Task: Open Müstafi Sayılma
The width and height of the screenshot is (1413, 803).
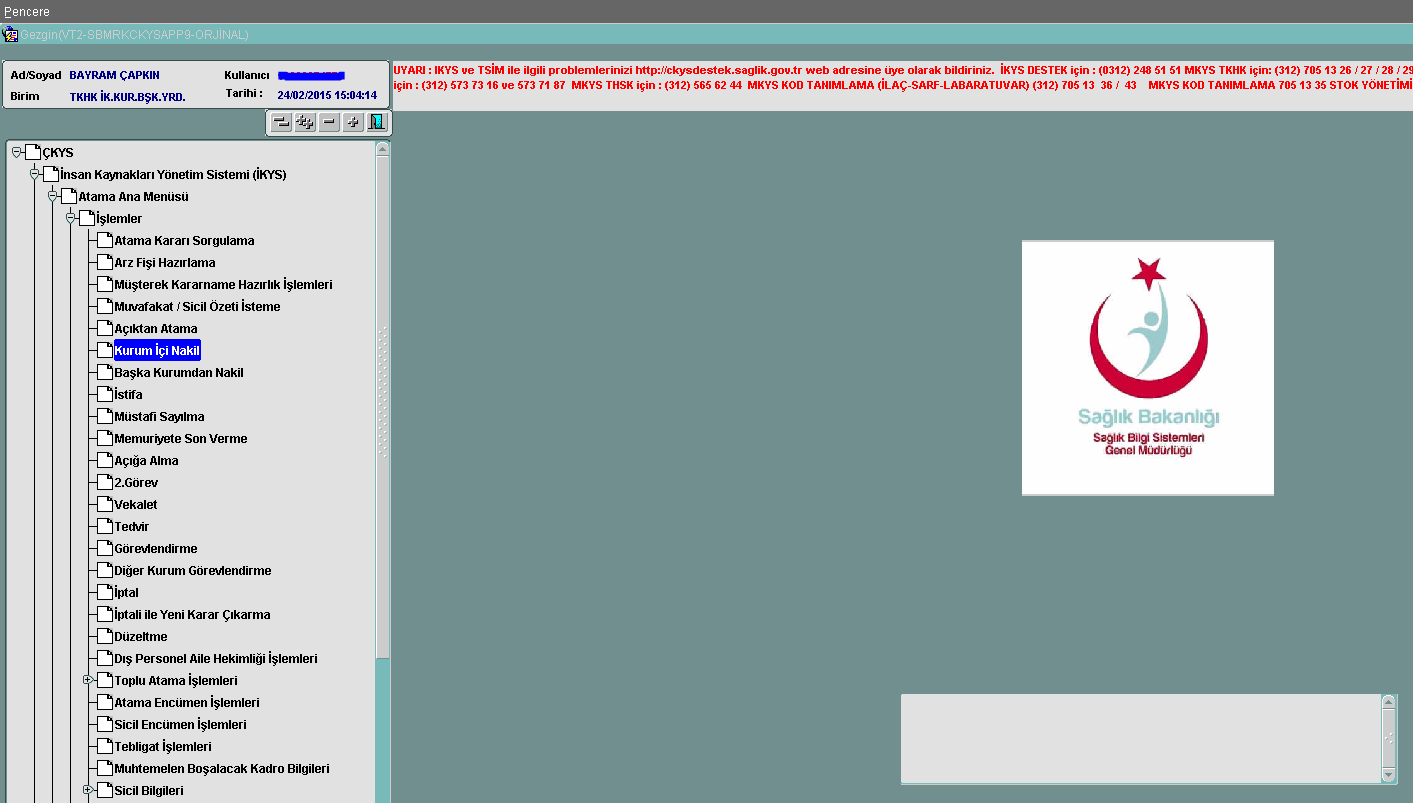Action: point(159,417)
